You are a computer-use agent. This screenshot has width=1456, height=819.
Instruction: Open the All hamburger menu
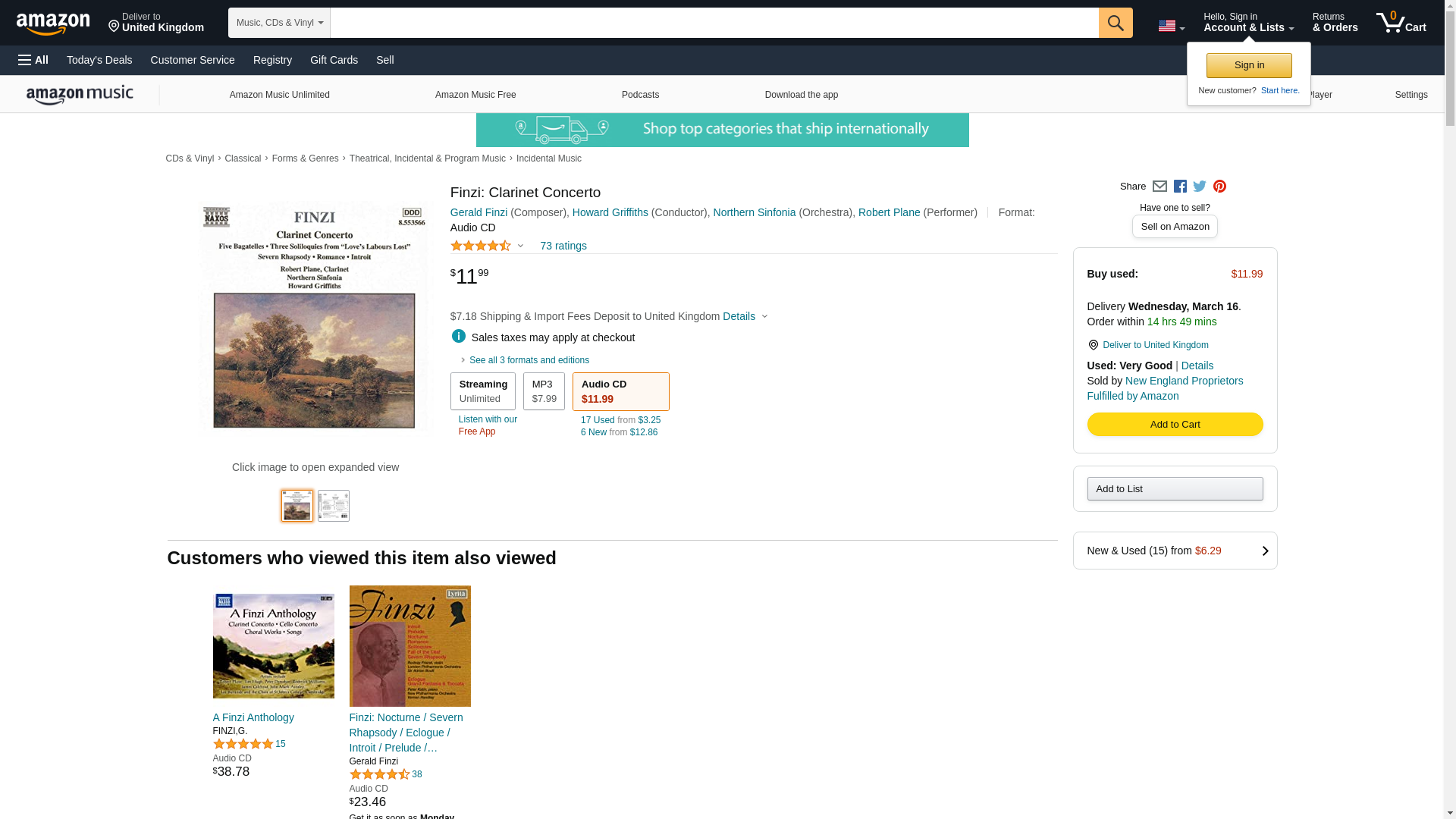point(33,60)
